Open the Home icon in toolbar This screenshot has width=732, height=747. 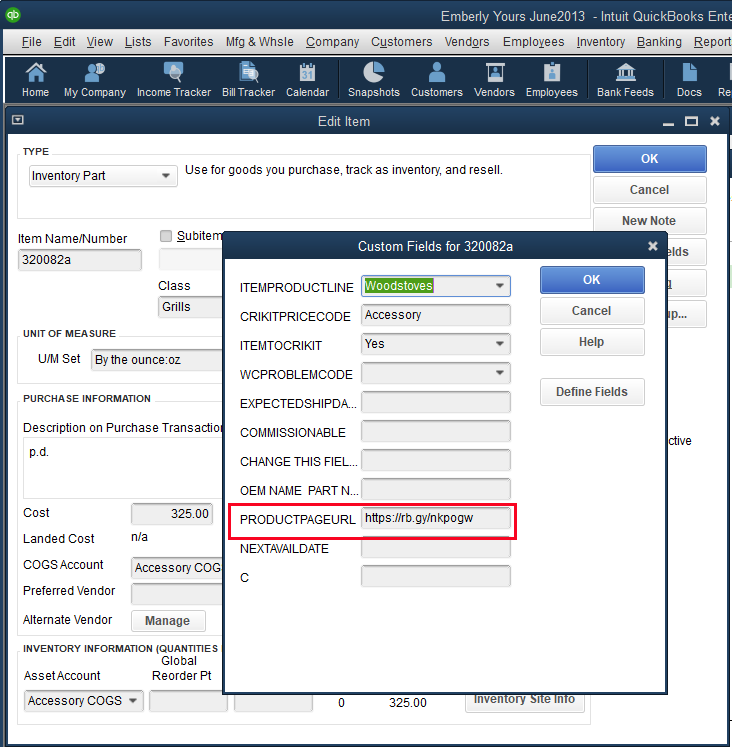point(35,80)
